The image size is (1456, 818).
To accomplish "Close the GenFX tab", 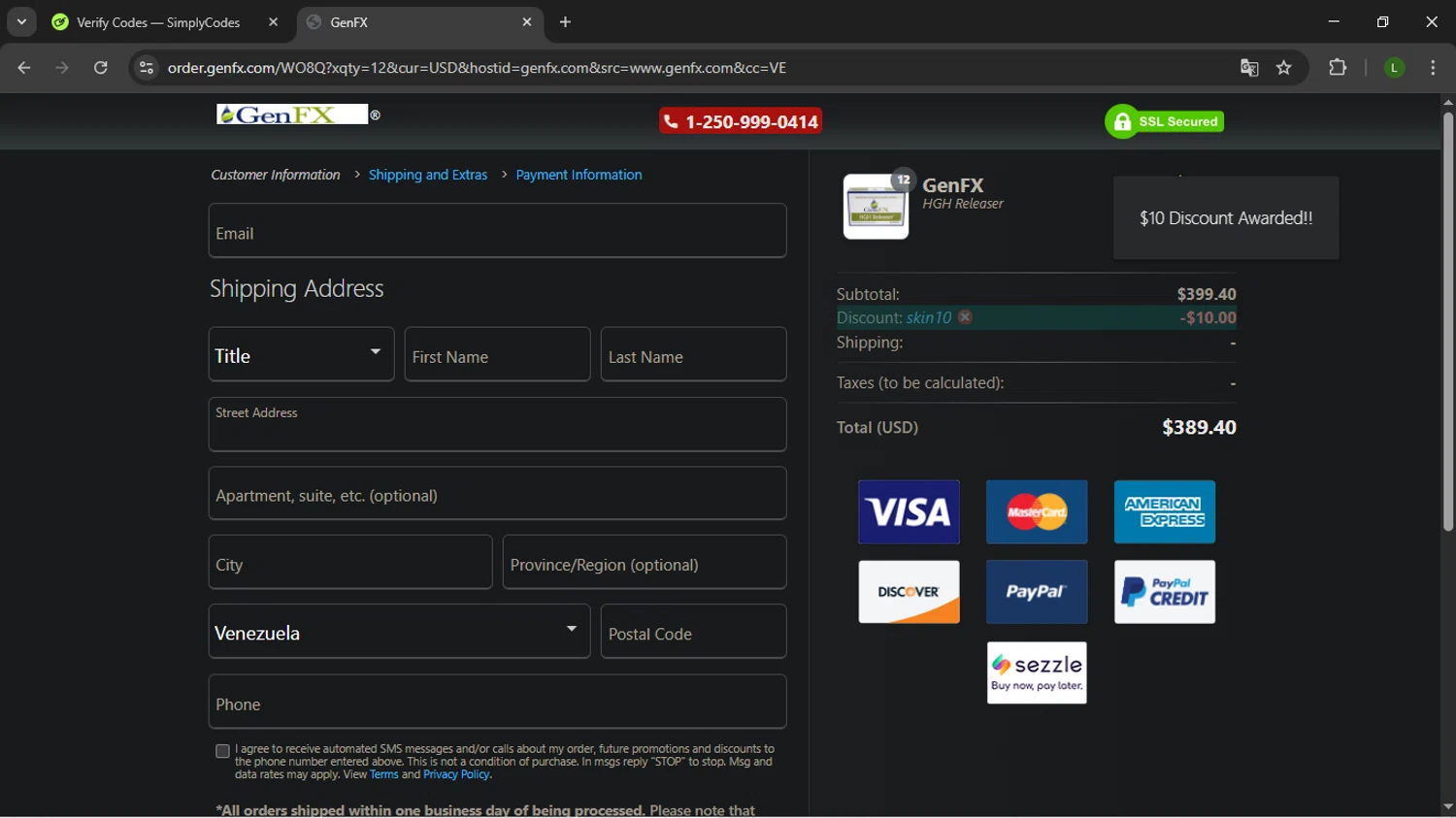I will [x=527, y=22].
